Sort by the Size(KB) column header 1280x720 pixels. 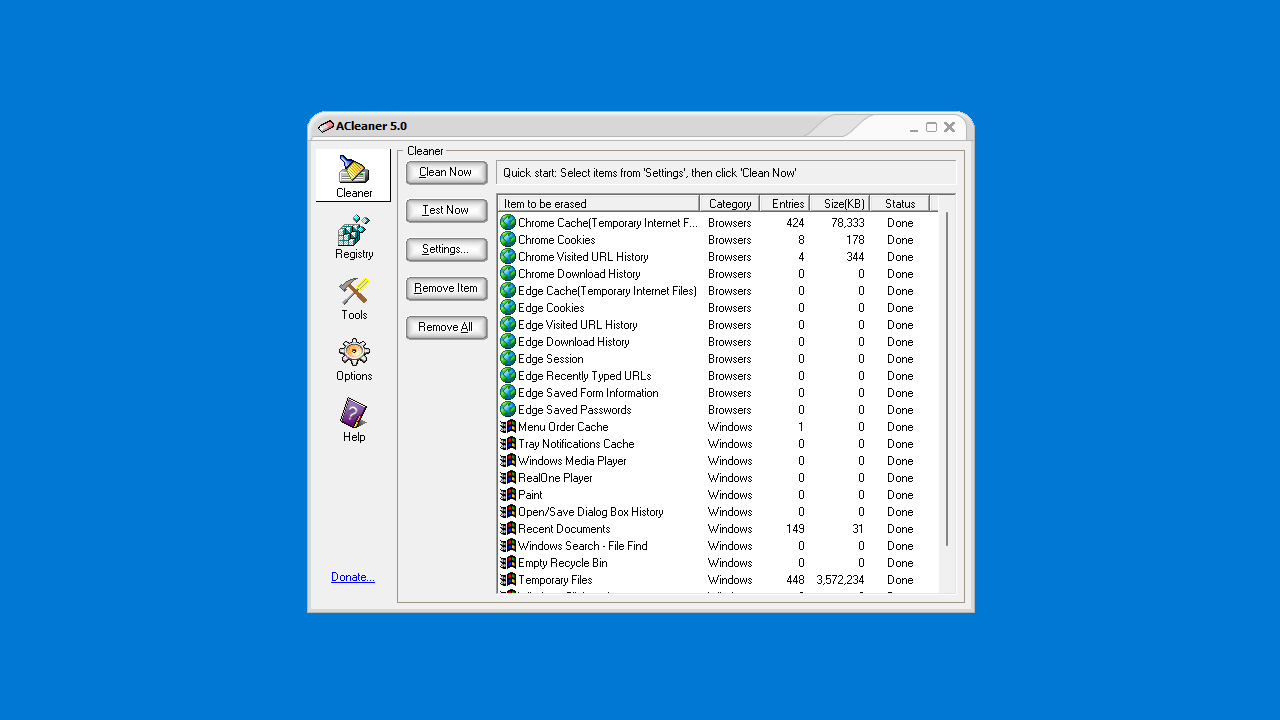[839, 204]
